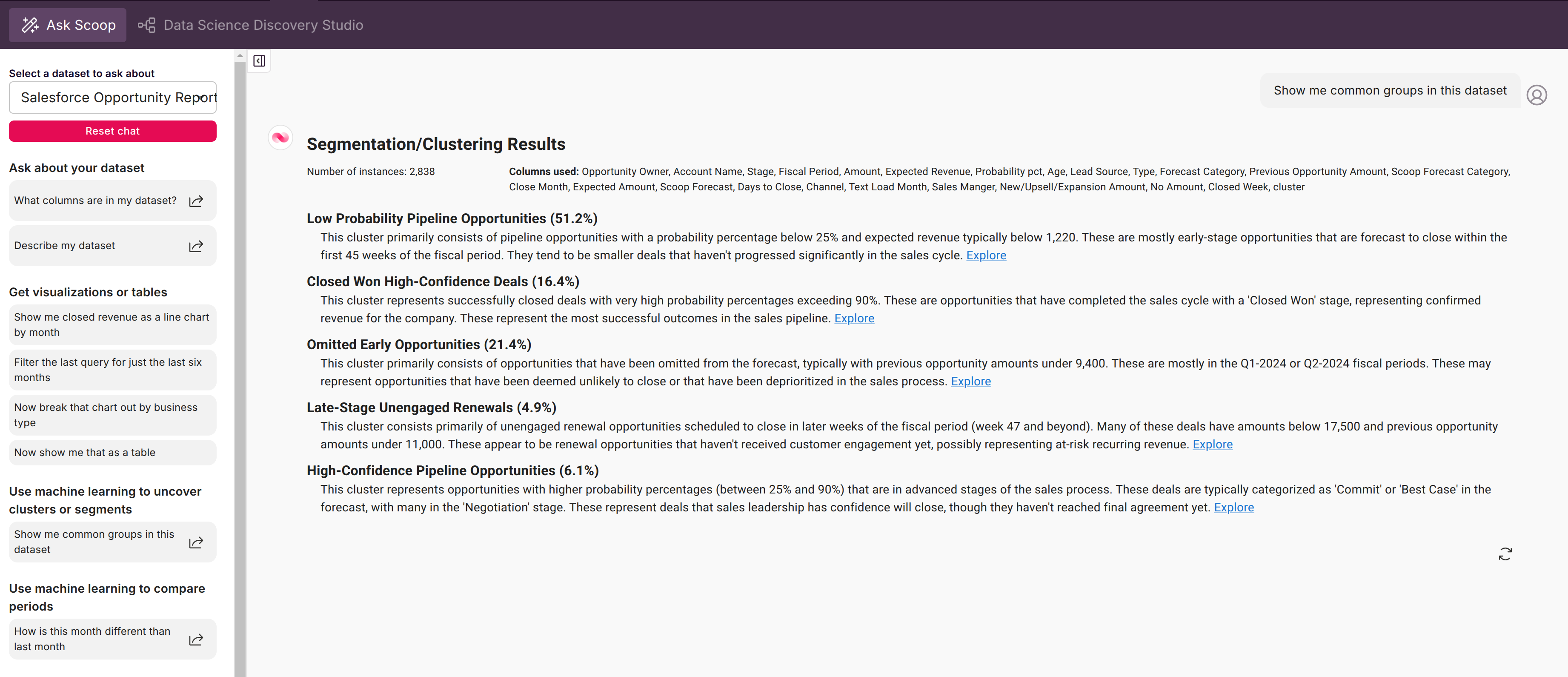Open Explore link for Closed Won High-Confidence Deals
This screenshot has width=1568, height=677.
tap(854, 318)
